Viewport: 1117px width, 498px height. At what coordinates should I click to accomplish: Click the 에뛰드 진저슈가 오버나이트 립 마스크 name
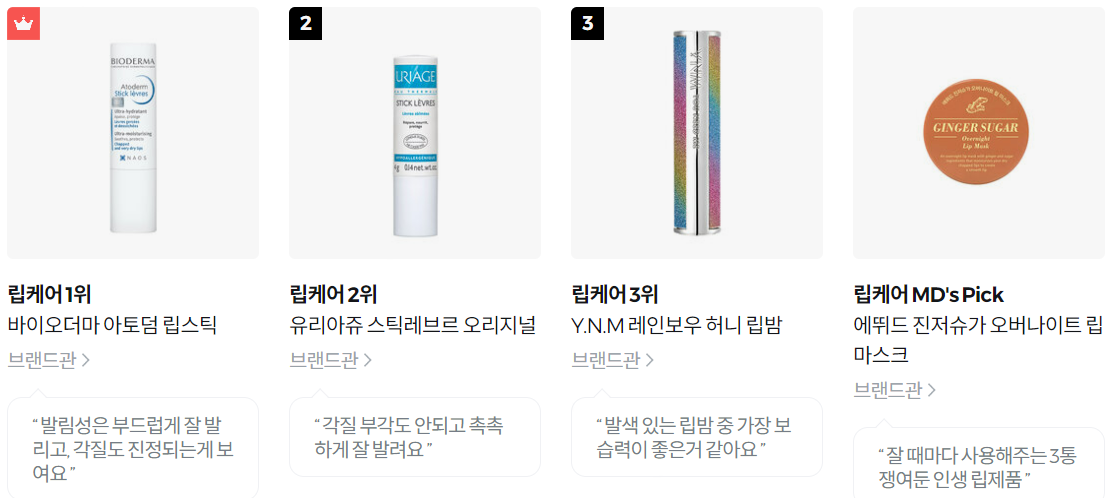(x=978, y=340)
